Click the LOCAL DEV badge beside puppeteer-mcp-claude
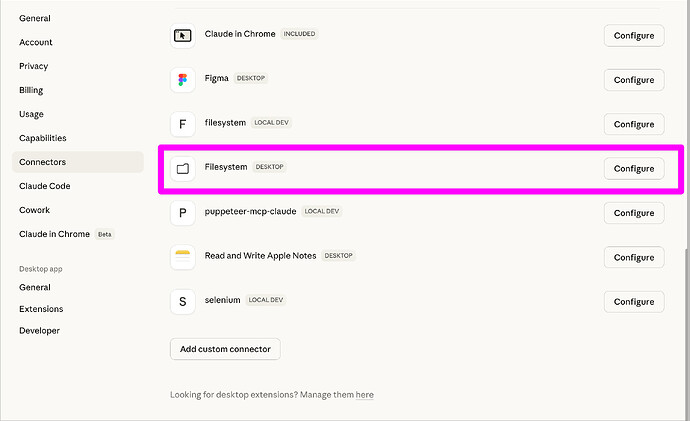The image size is (690, 421). [x=322, y=211]
